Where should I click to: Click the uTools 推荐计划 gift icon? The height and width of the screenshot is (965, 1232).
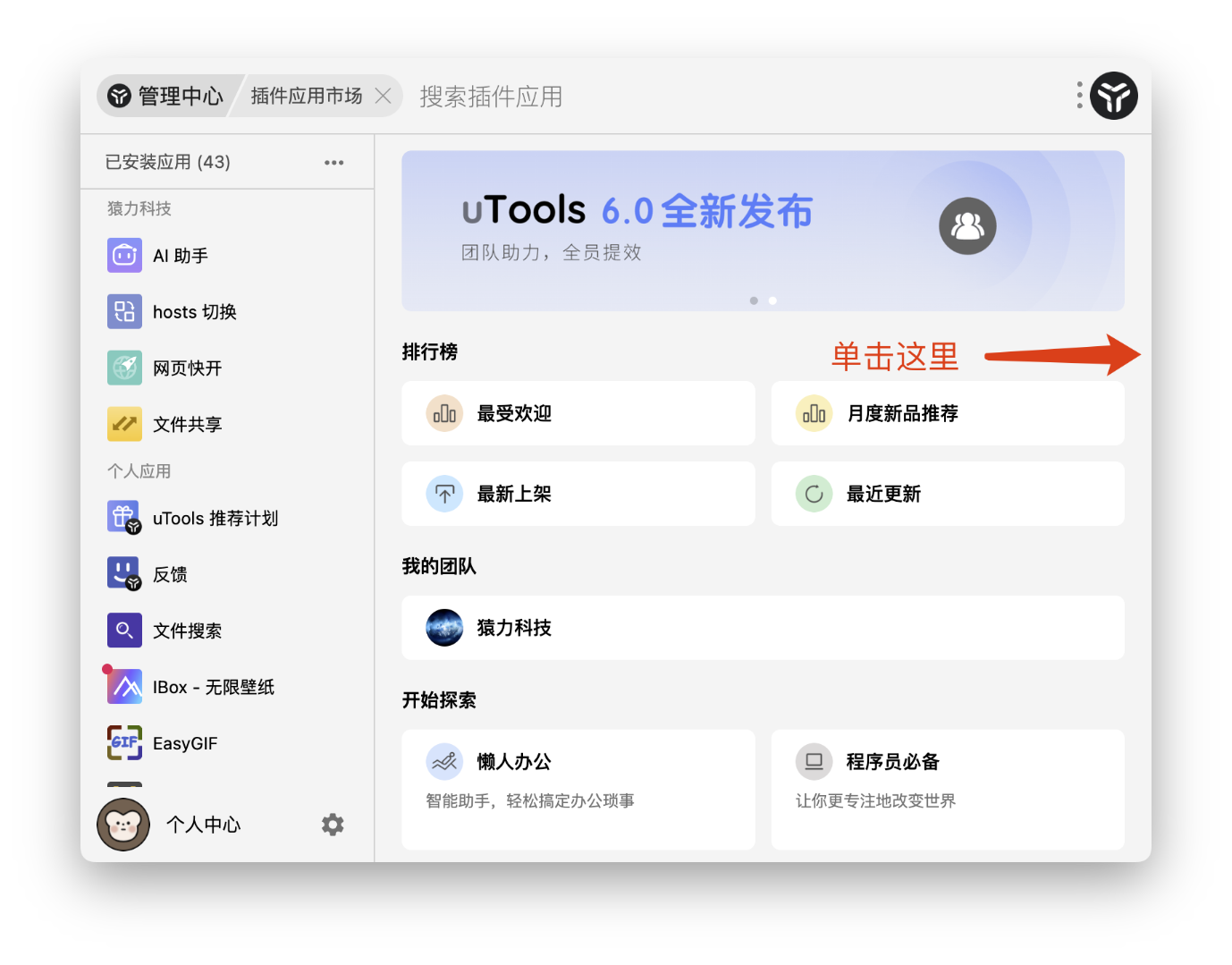[x=124, y=518]
